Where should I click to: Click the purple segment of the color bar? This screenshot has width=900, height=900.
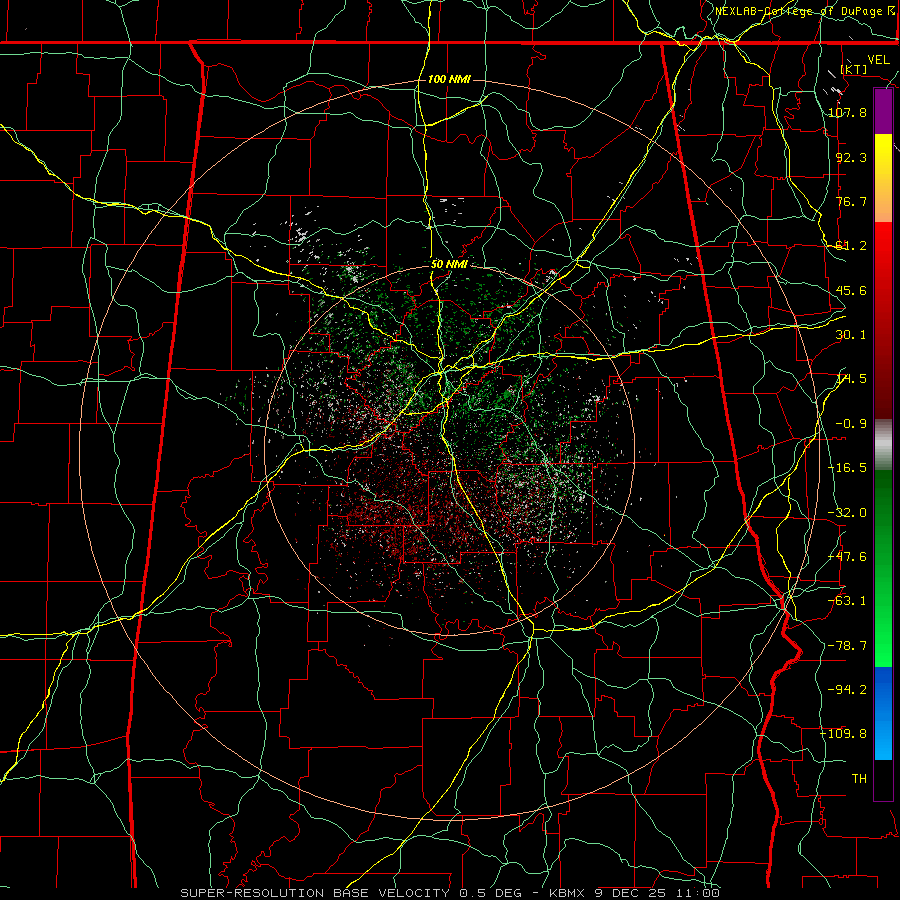pyautogui.click(x=883, y=112)
